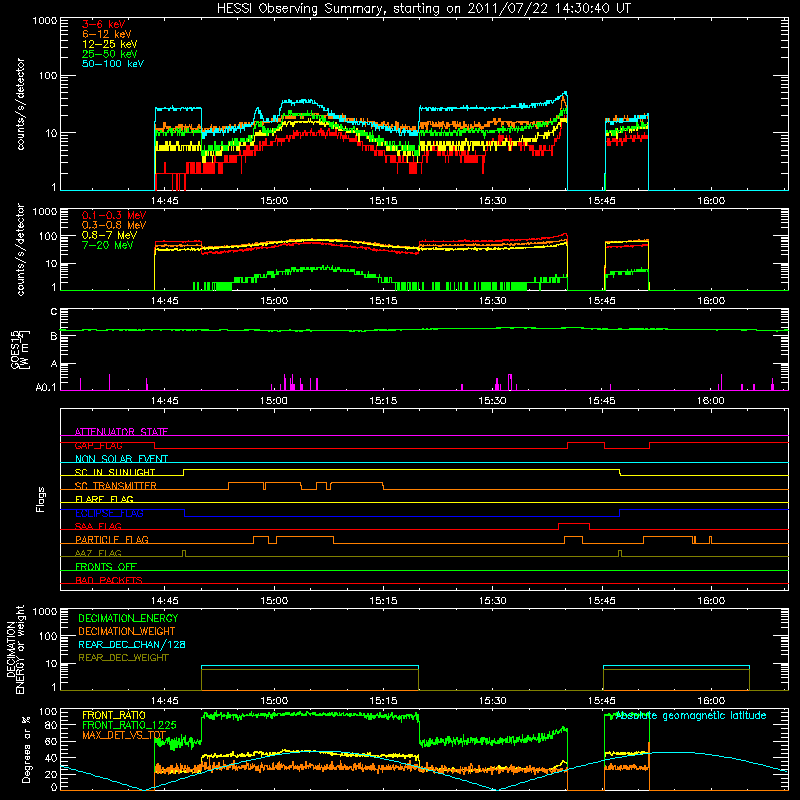Click the PARTICLE_FLAG label
The image size is (800, 800).
(112, 539)
